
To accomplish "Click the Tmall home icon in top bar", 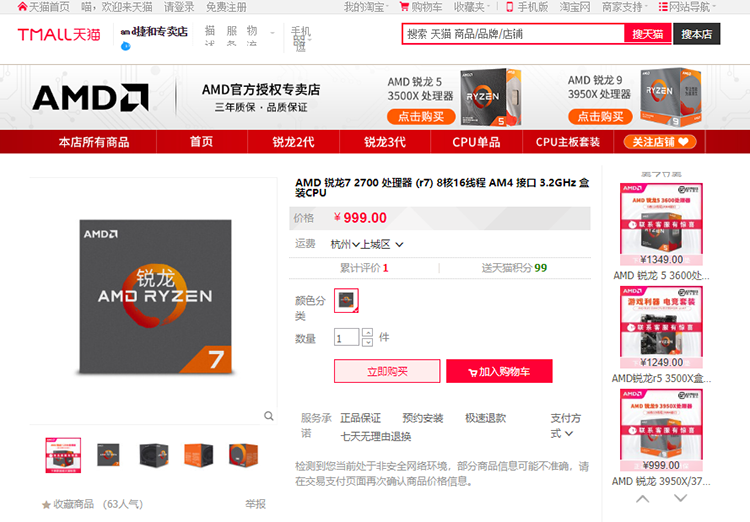I will [22, 7].
